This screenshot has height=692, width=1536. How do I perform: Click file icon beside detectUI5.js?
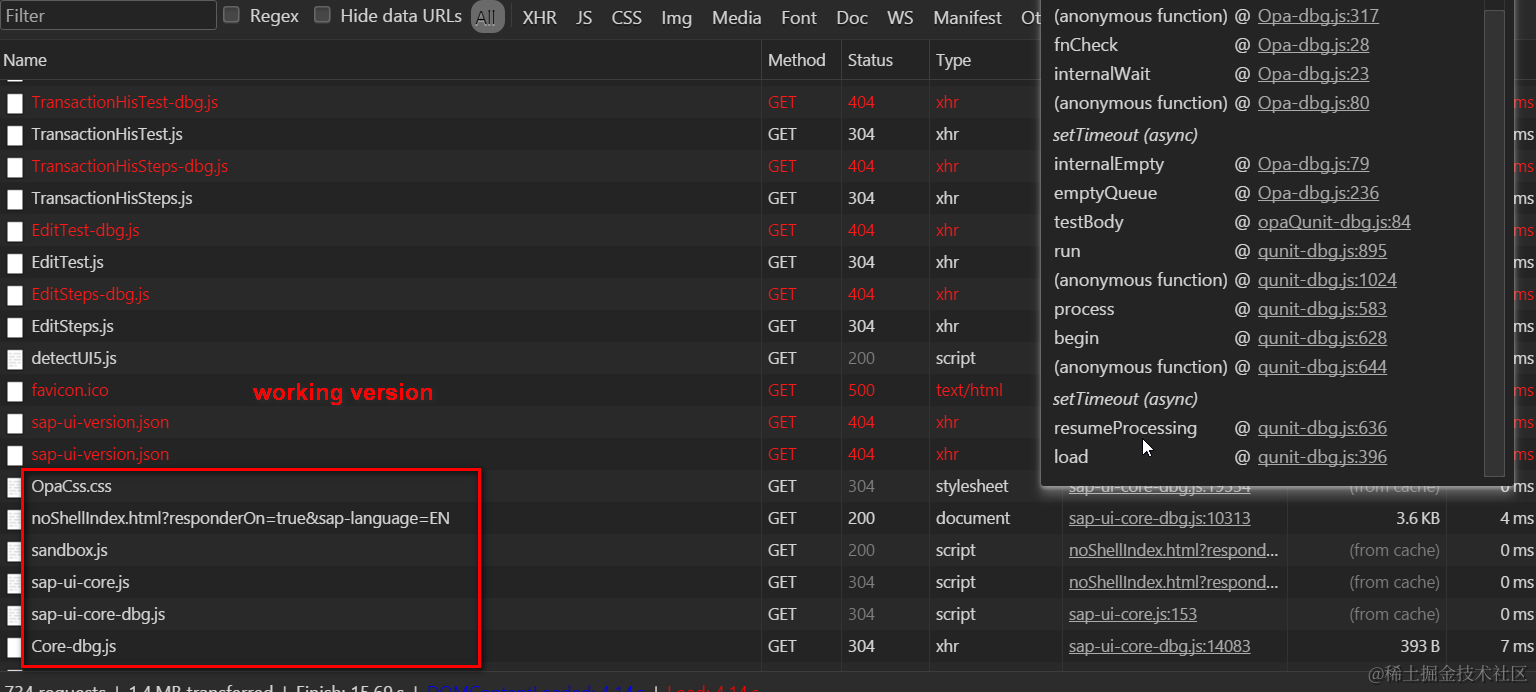(15, 359)
